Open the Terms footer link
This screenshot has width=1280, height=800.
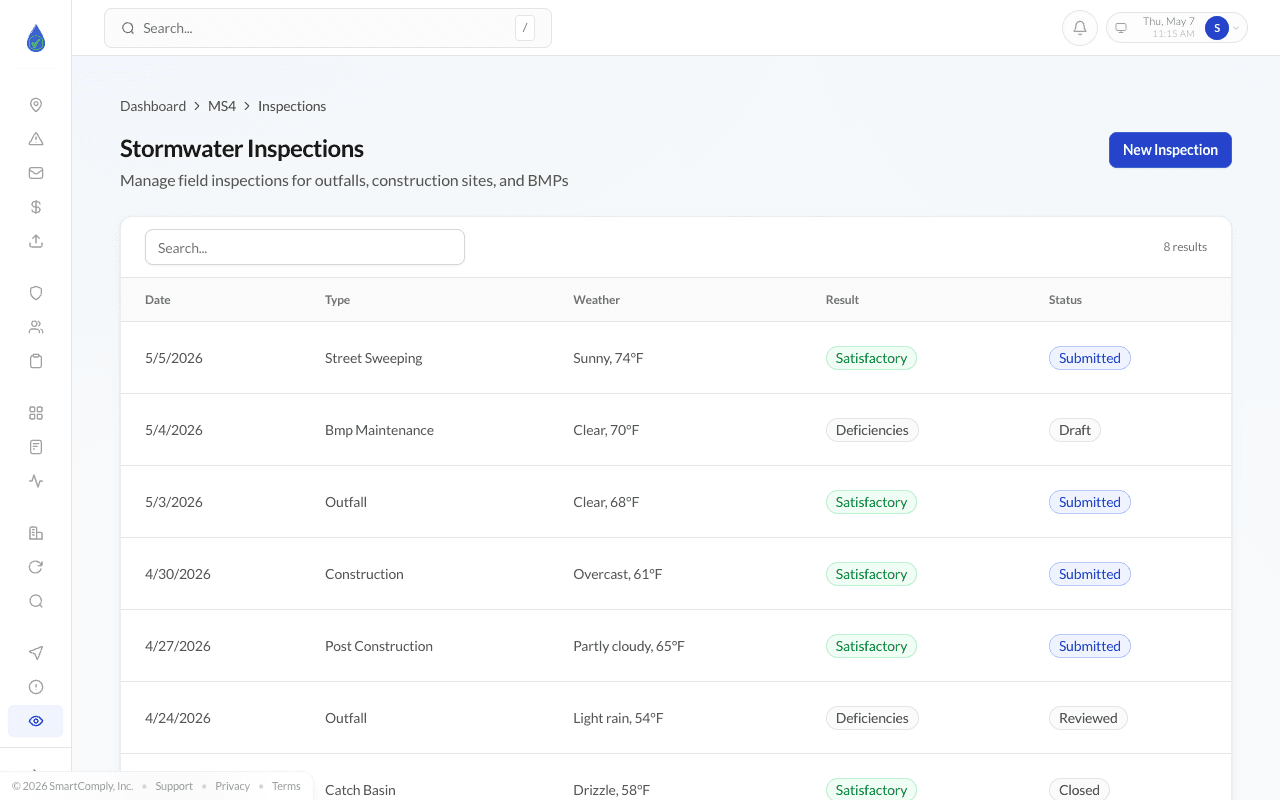(x=286, y=786)
